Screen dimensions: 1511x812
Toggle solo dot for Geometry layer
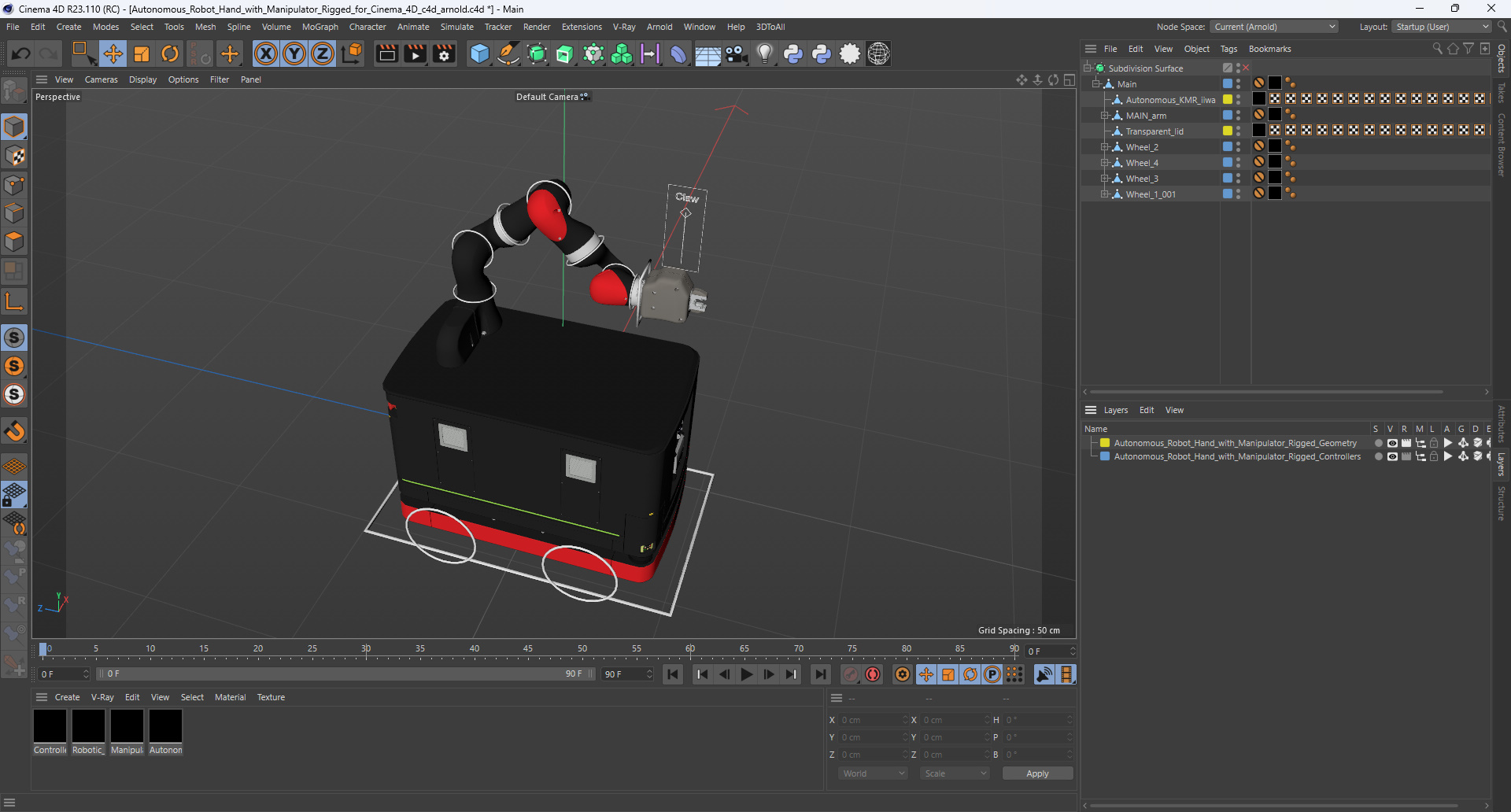[1378, 443]
